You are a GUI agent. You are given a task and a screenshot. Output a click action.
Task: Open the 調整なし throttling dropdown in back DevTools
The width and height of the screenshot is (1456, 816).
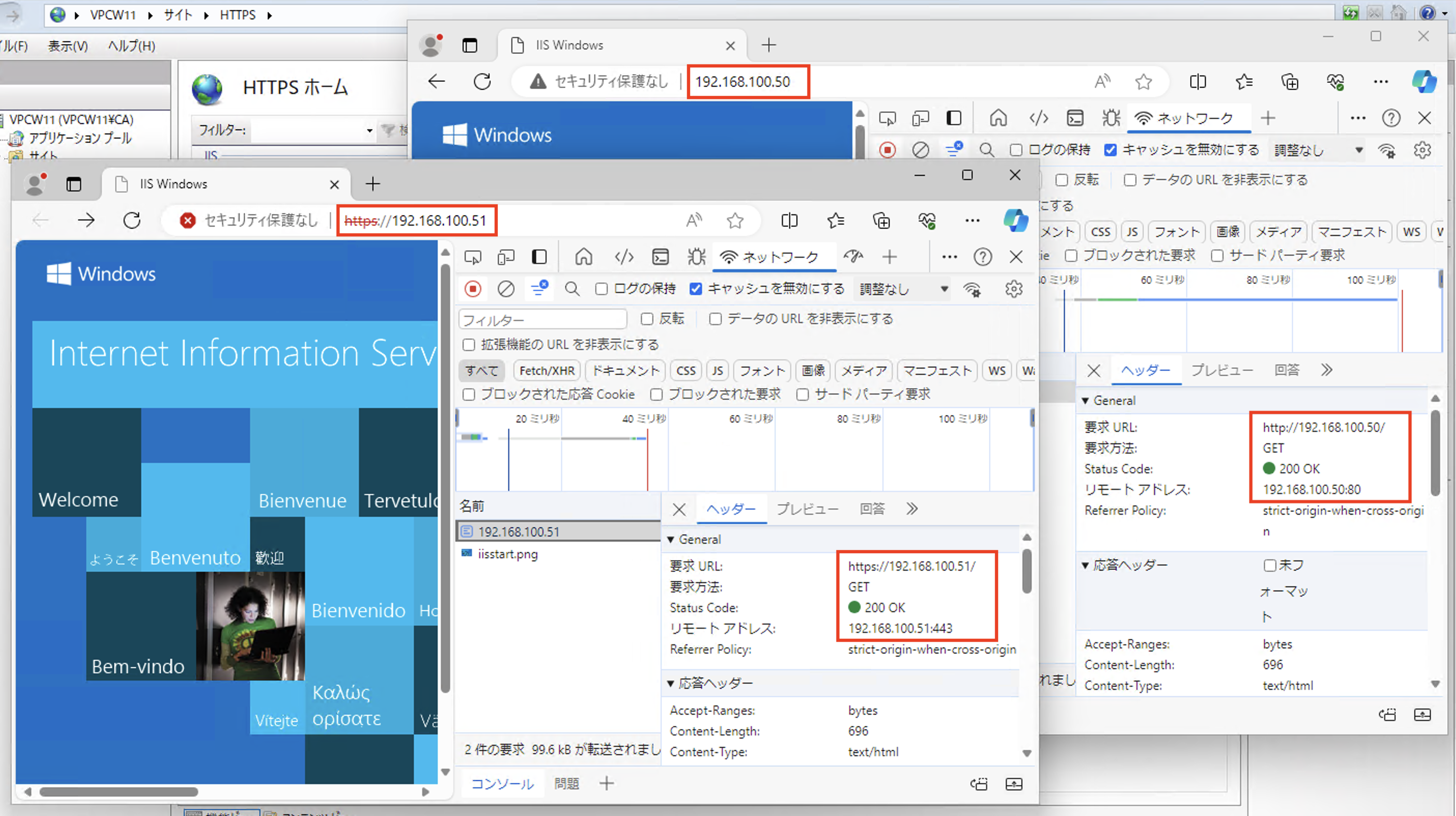(1318, 150)
